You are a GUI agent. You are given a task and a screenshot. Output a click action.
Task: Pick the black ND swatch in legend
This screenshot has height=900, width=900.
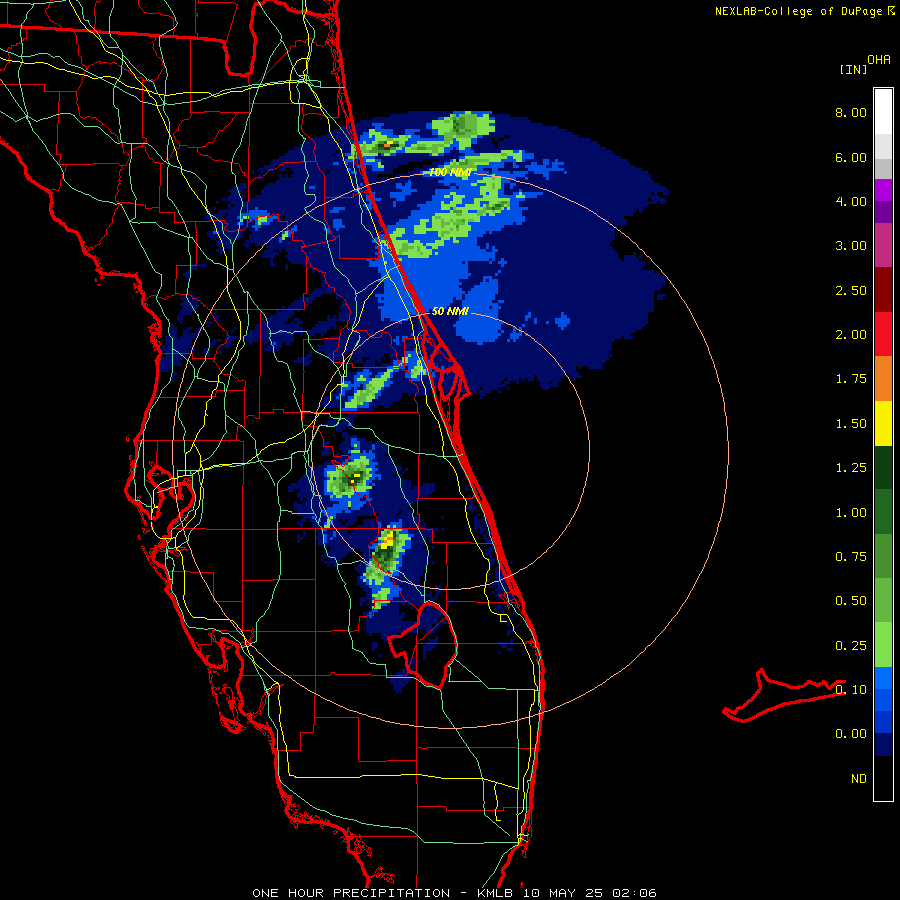coord(883,778)
